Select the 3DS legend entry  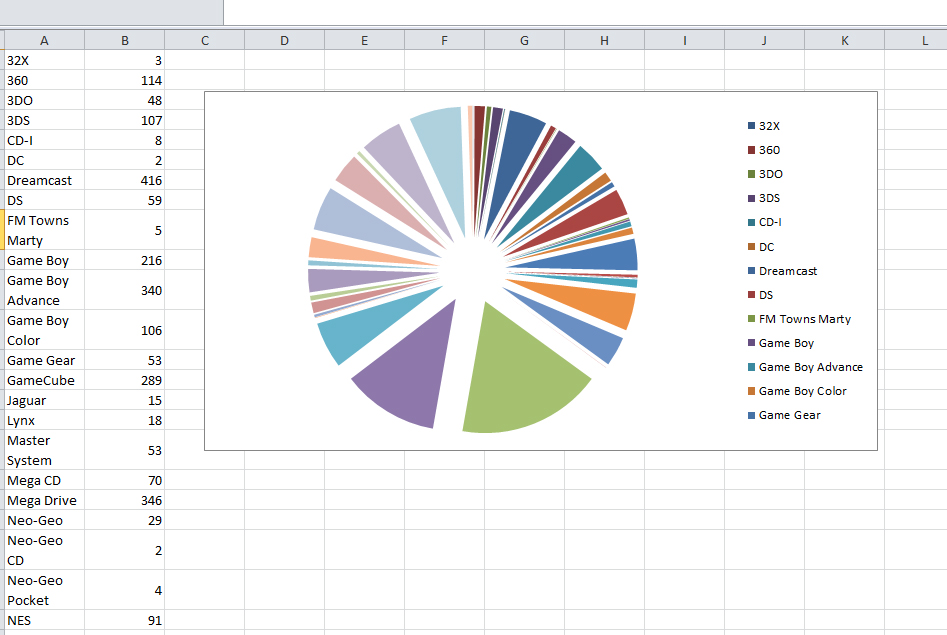[x=764, y=198]
